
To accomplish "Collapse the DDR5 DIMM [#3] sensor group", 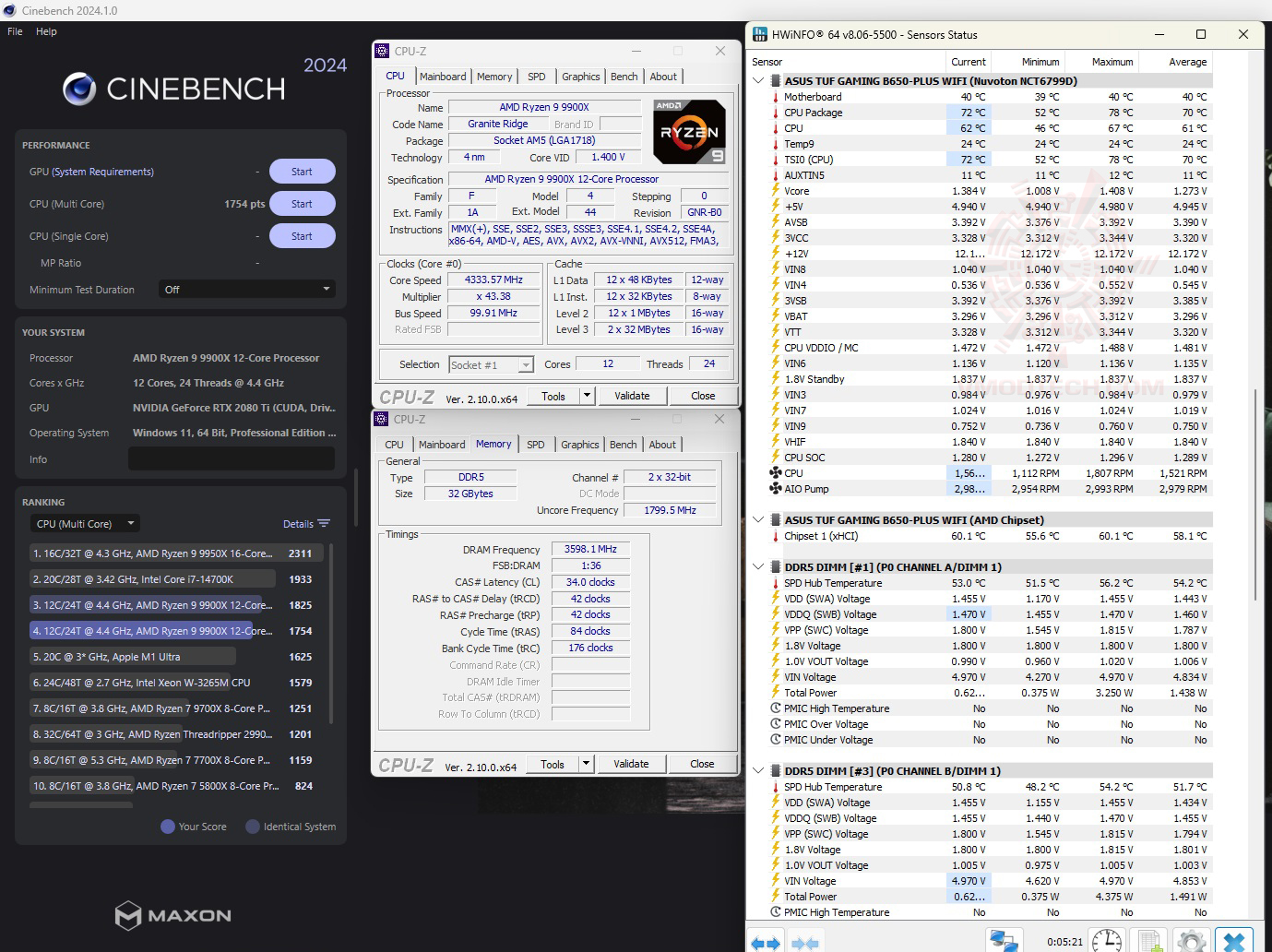I will [x=759, y=771].
